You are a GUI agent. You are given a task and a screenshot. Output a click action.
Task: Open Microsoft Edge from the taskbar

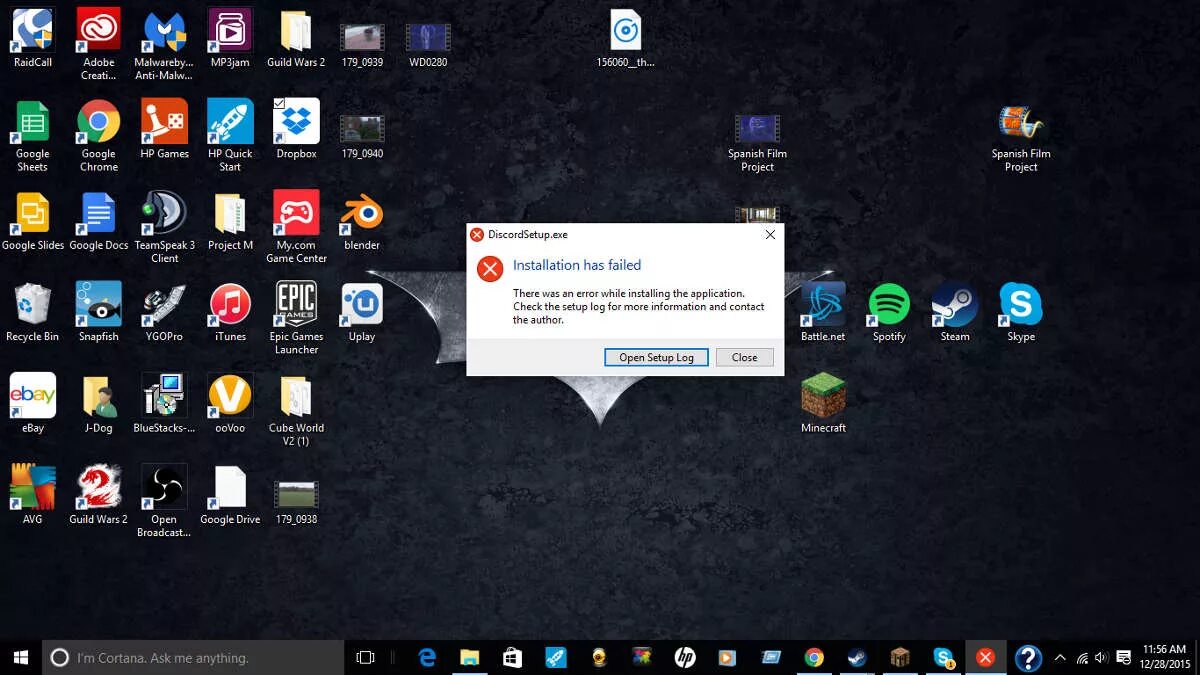point(428,657)
